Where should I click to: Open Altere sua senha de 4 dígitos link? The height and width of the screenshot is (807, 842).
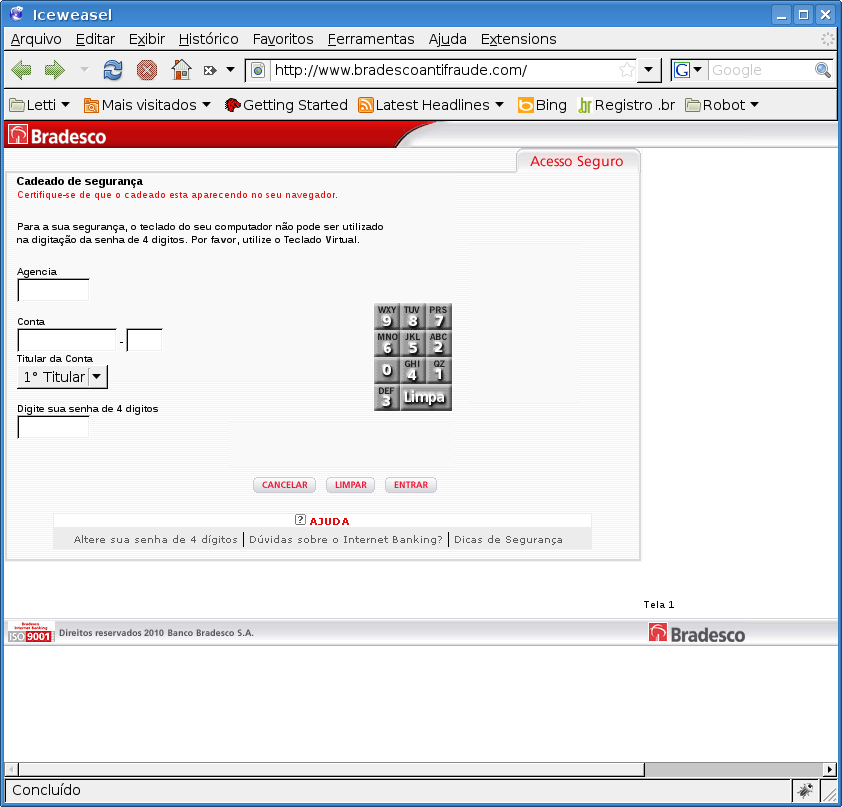click(155, 540)
